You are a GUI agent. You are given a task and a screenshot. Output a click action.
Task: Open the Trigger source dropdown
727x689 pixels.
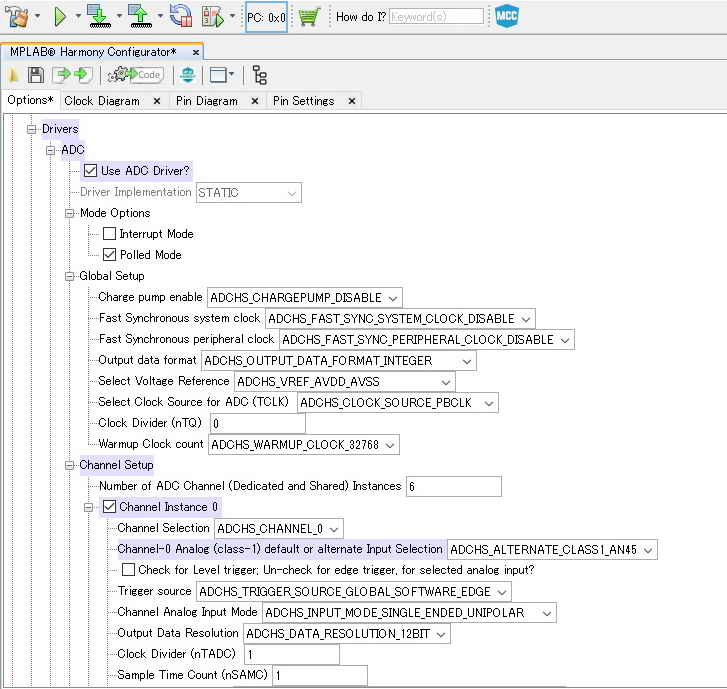pyautogui.click(x=354, y=592)
